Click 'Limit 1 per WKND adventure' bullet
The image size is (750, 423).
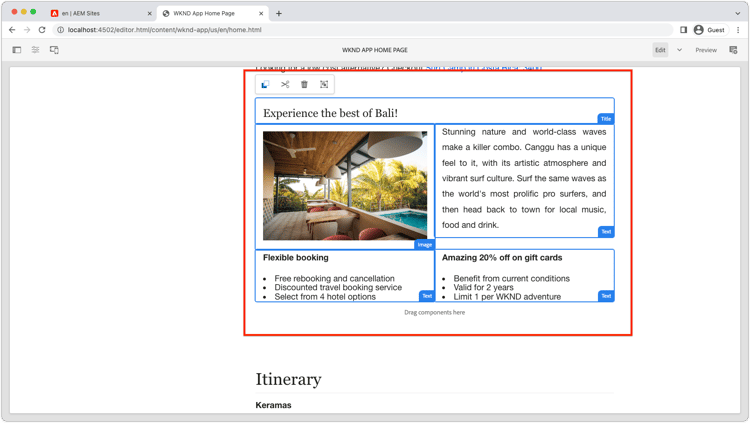coord(507,297)
